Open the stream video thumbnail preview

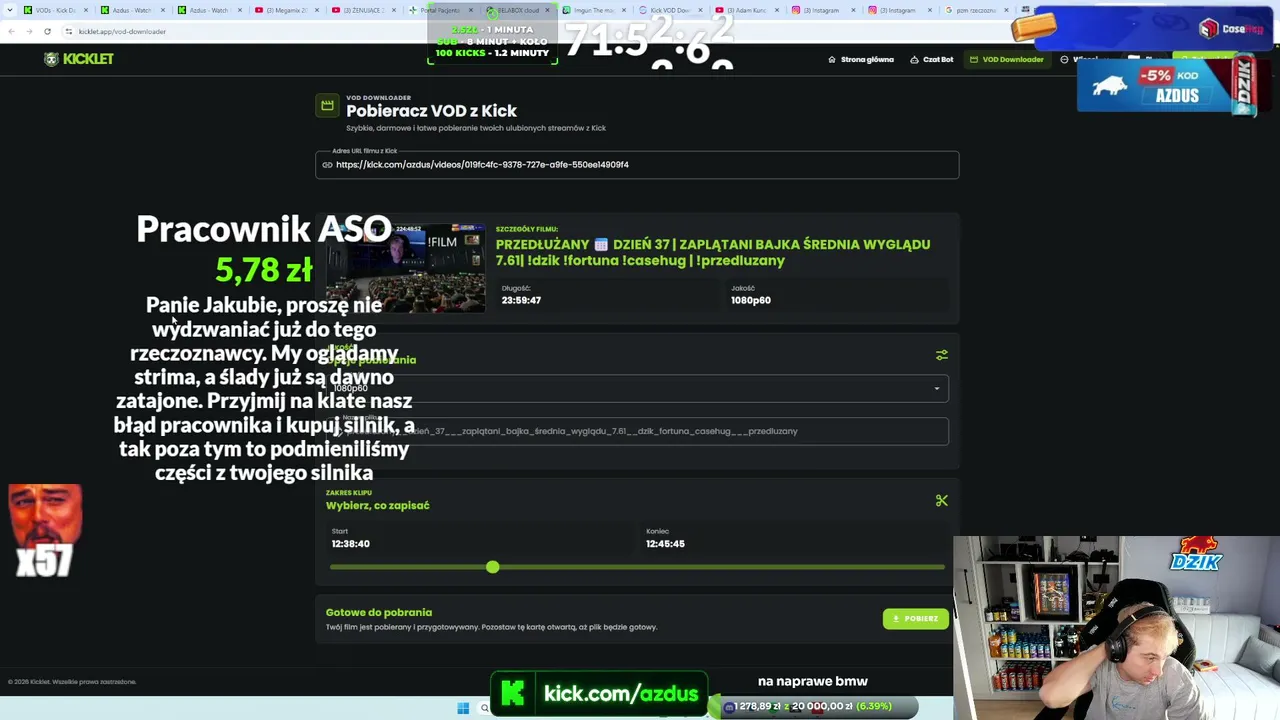[x=406, y=268]
